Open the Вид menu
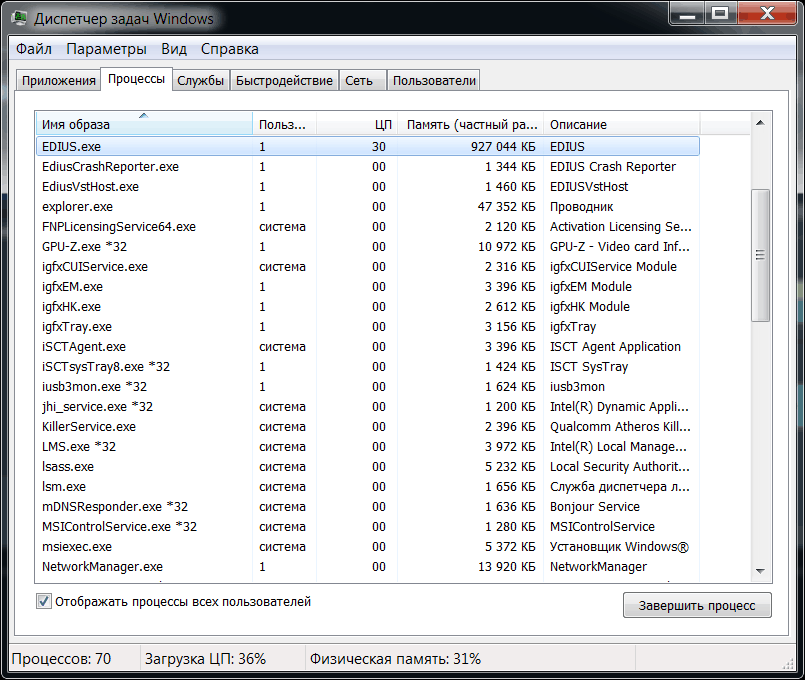Viewport: 805px width, 680px height. [x=174, y=49]
